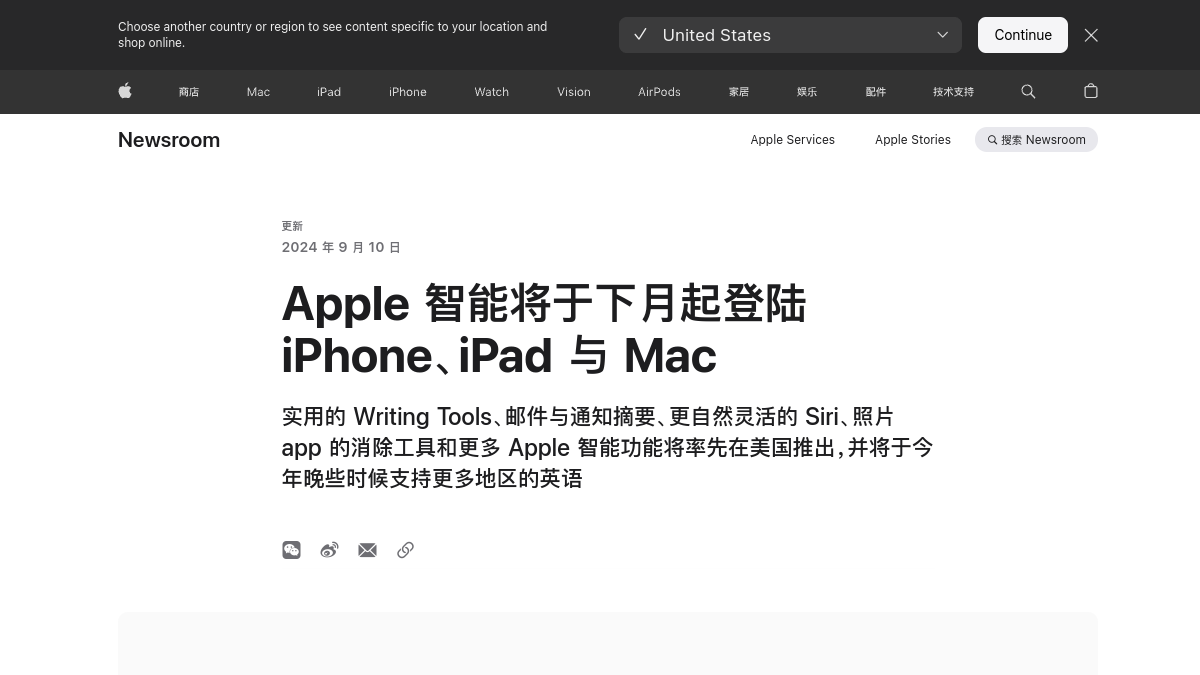The height and width of the screenshot is (675, 1200).
Task: Open the United States country dropdown
Action: [x=790, y=35]
